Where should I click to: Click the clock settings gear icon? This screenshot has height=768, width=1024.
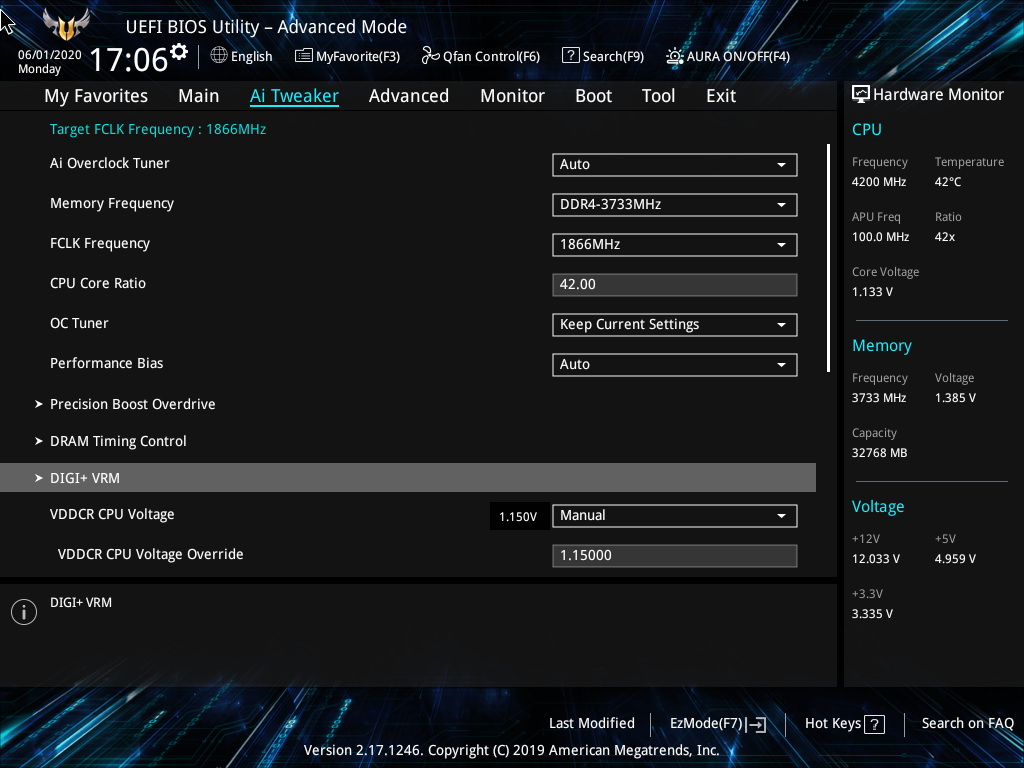coord(179,51)
